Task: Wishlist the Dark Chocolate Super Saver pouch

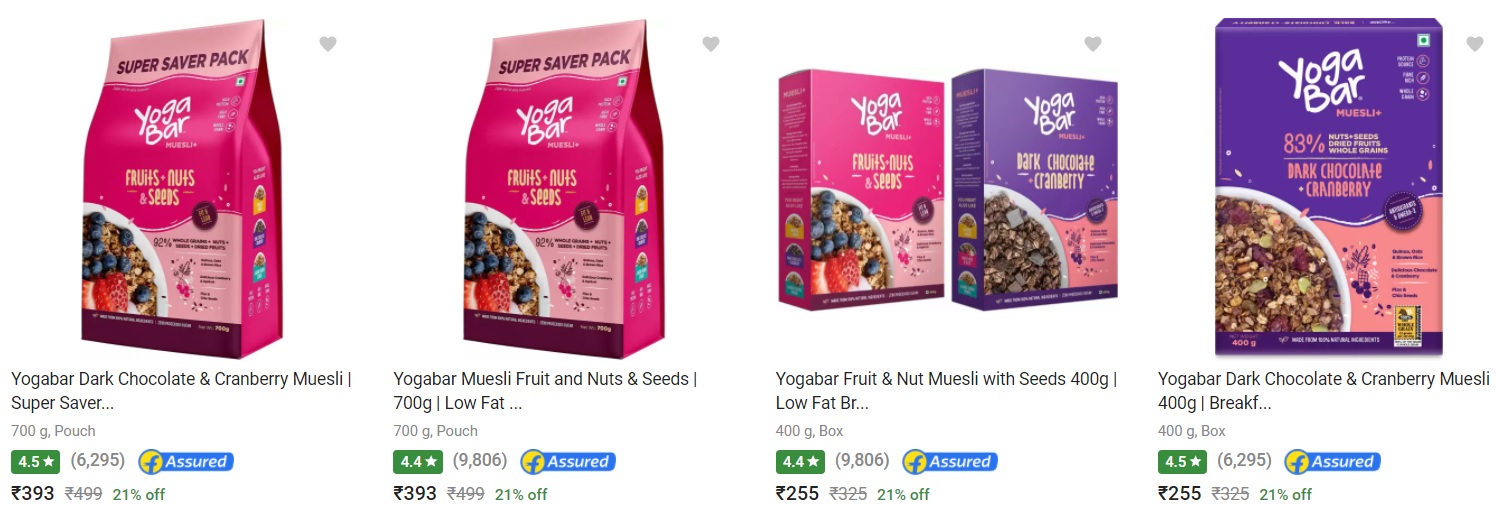Action: (328, 44)
